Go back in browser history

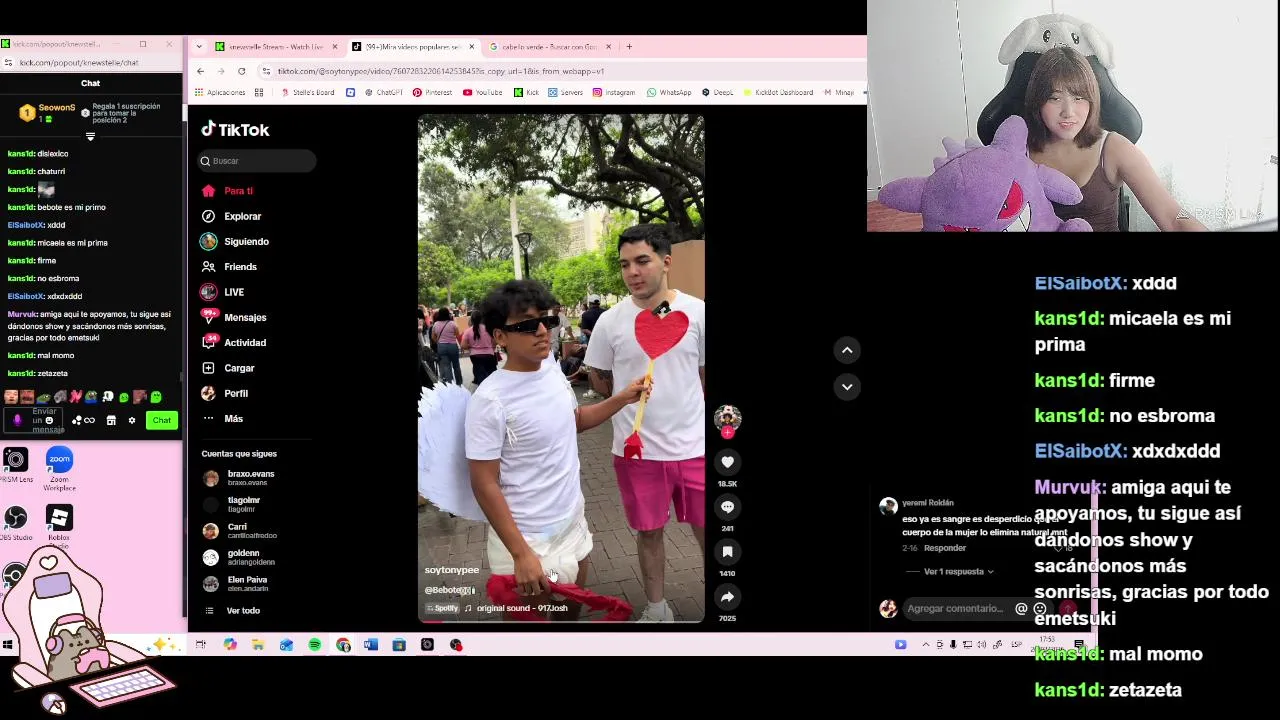point(200,71)
